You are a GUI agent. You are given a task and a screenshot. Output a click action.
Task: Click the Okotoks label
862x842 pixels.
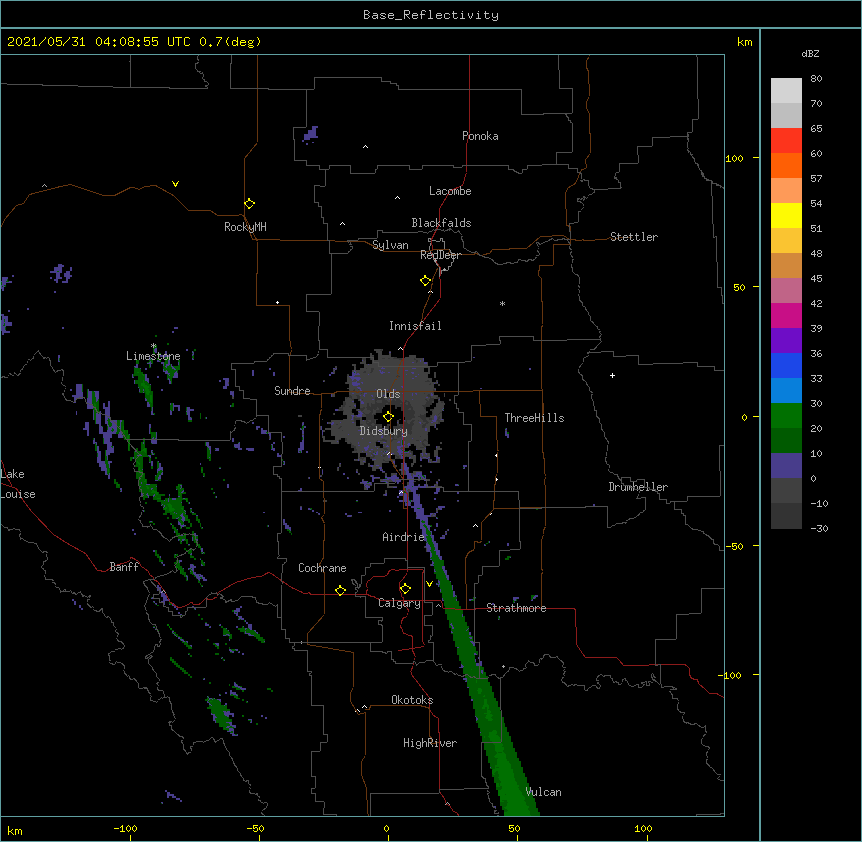click(412, 700)
